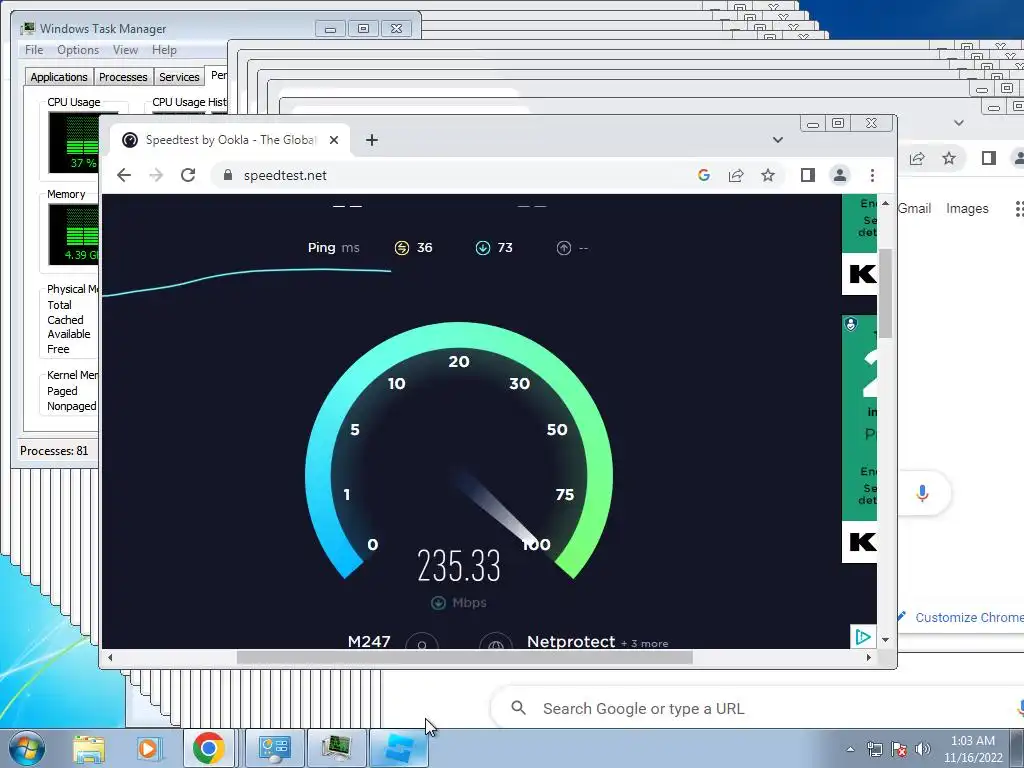Click the download arrow icon beside Mbps
The image size is (1024, 768).
point(438,602)
